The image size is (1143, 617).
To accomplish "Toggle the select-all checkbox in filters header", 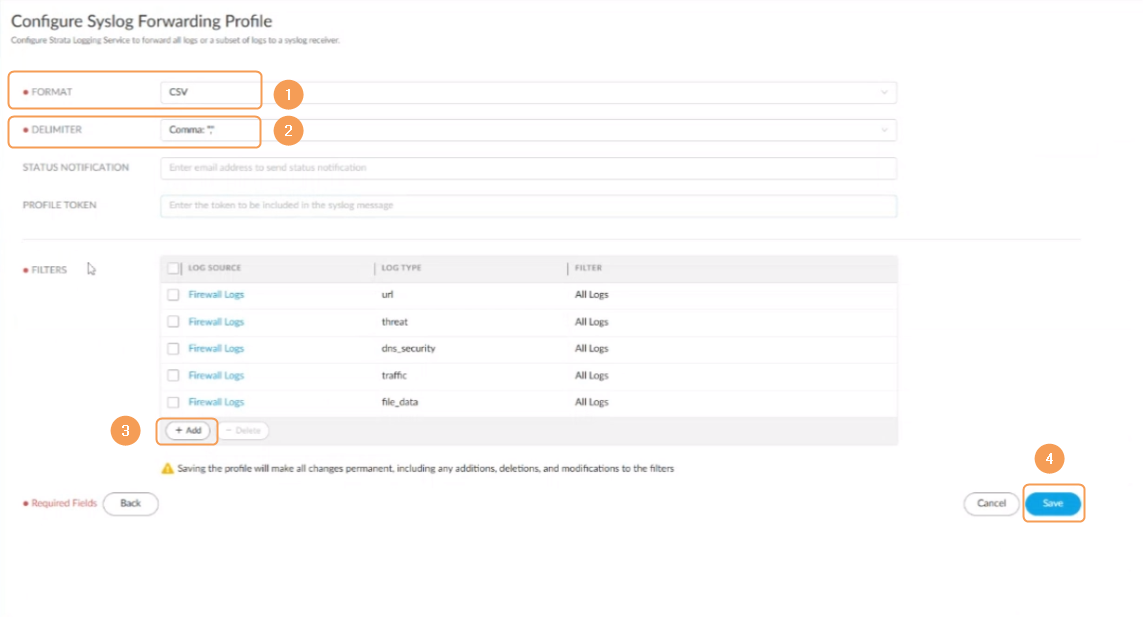I will (173, 268).
